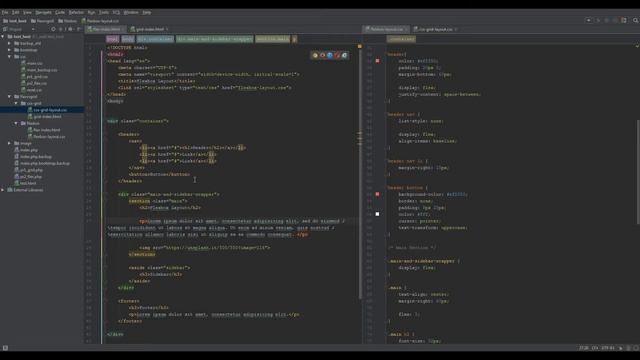The height and width of the screenshot is (360, 640).
Task: Click the scroll-from-source target icon in Project panel
Action: (53, 29)
